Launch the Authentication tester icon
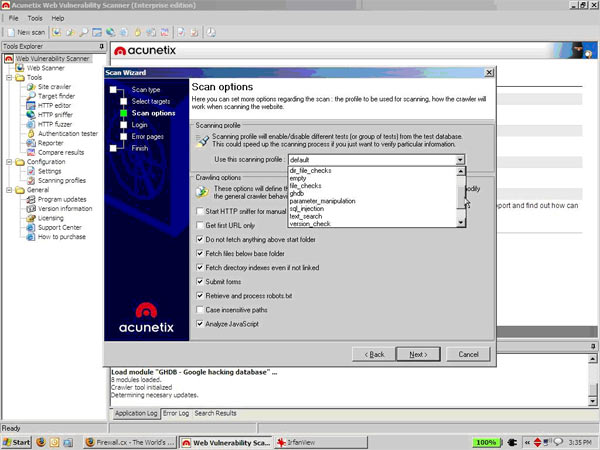This screenshot has height=450, width=600. pyautogui.click(x=31, y=134)
